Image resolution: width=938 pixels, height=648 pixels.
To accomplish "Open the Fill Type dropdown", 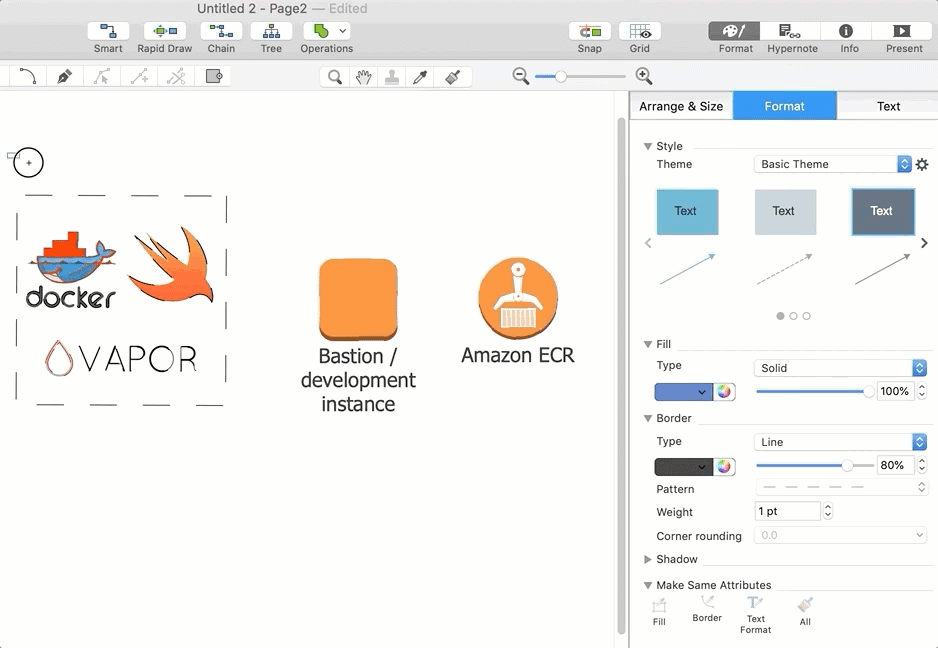I will [840, 368].
